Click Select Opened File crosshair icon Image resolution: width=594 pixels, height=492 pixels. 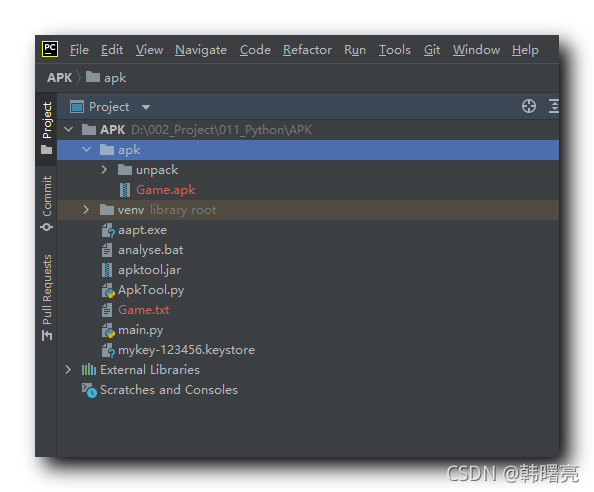(x=529, y=106)
